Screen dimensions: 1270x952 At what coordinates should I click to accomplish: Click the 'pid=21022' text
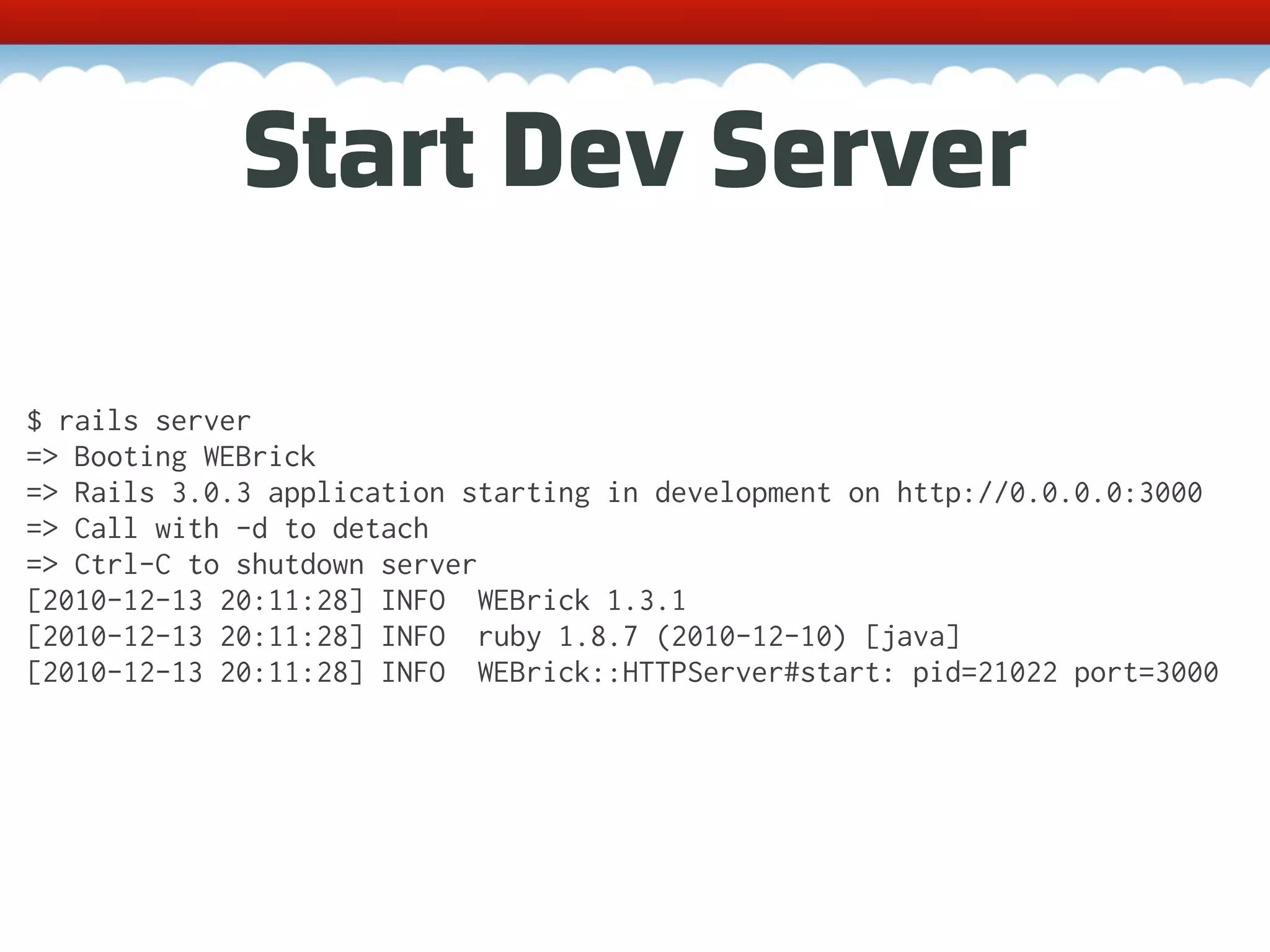click(984, 672)
